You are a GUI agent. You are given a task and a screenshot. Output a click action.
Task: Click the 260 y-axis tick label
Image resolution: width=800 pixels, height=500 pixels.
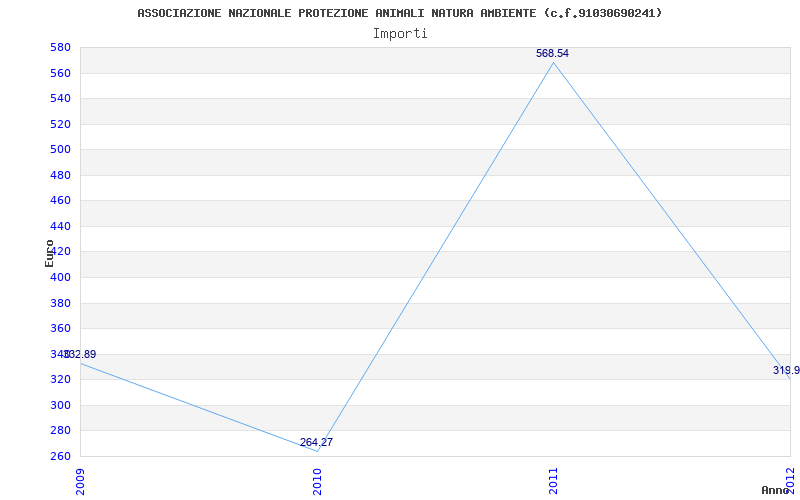click(60, 456)
